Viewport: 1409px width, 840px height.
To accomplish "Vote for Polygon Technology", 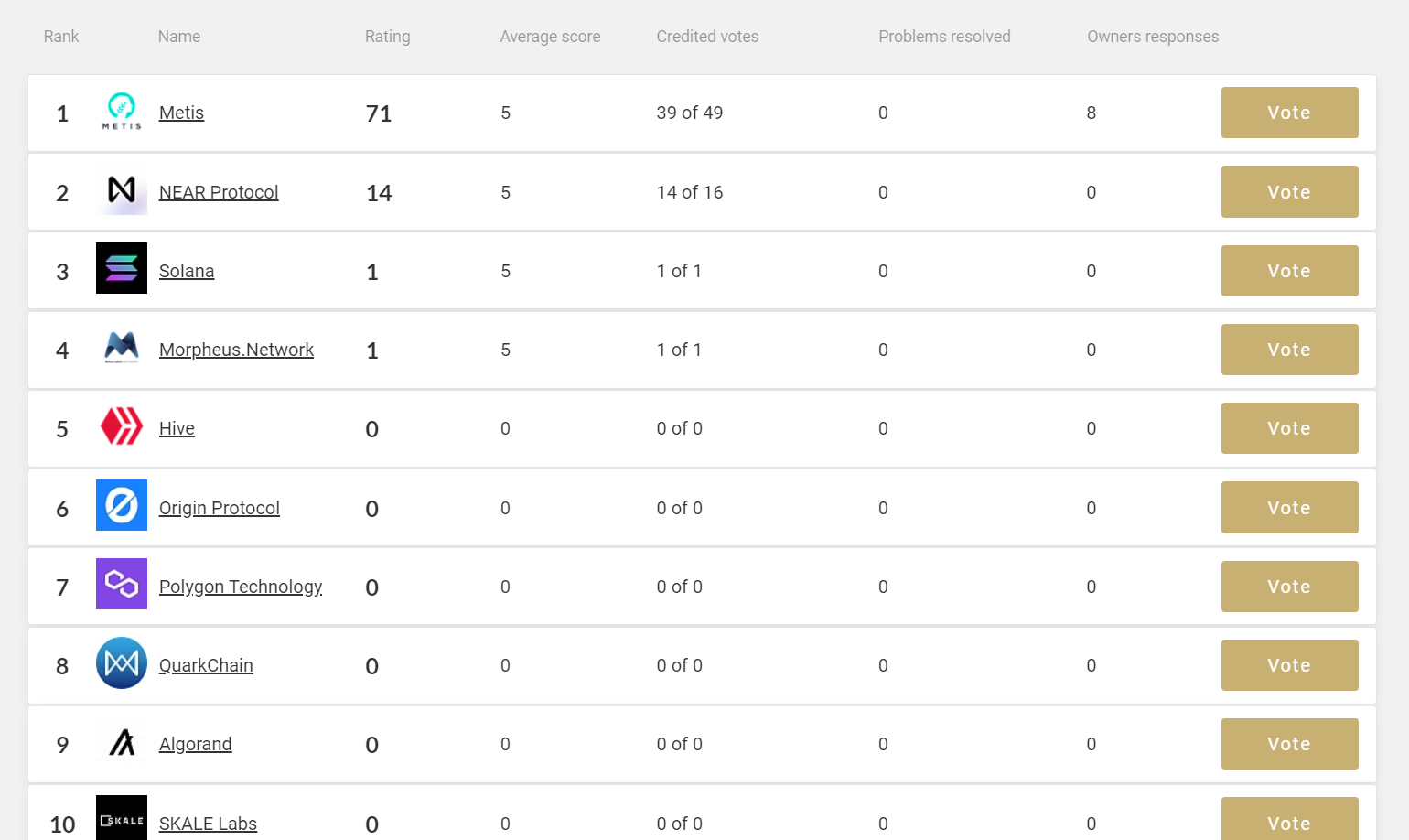I will click(1289, 587).
